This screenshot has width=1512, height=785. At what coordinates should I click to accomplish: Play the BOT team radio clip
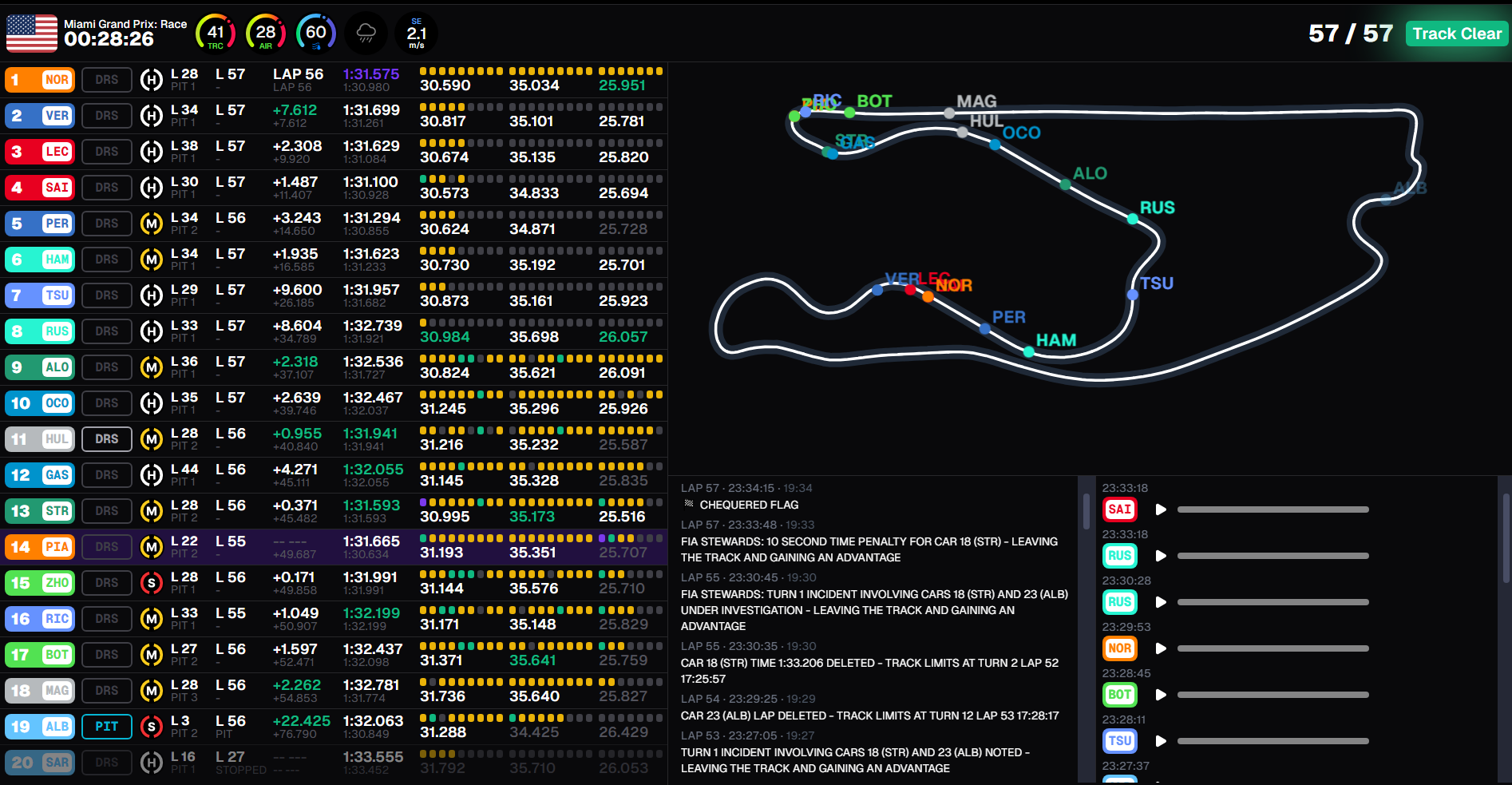pos(1161,695)
